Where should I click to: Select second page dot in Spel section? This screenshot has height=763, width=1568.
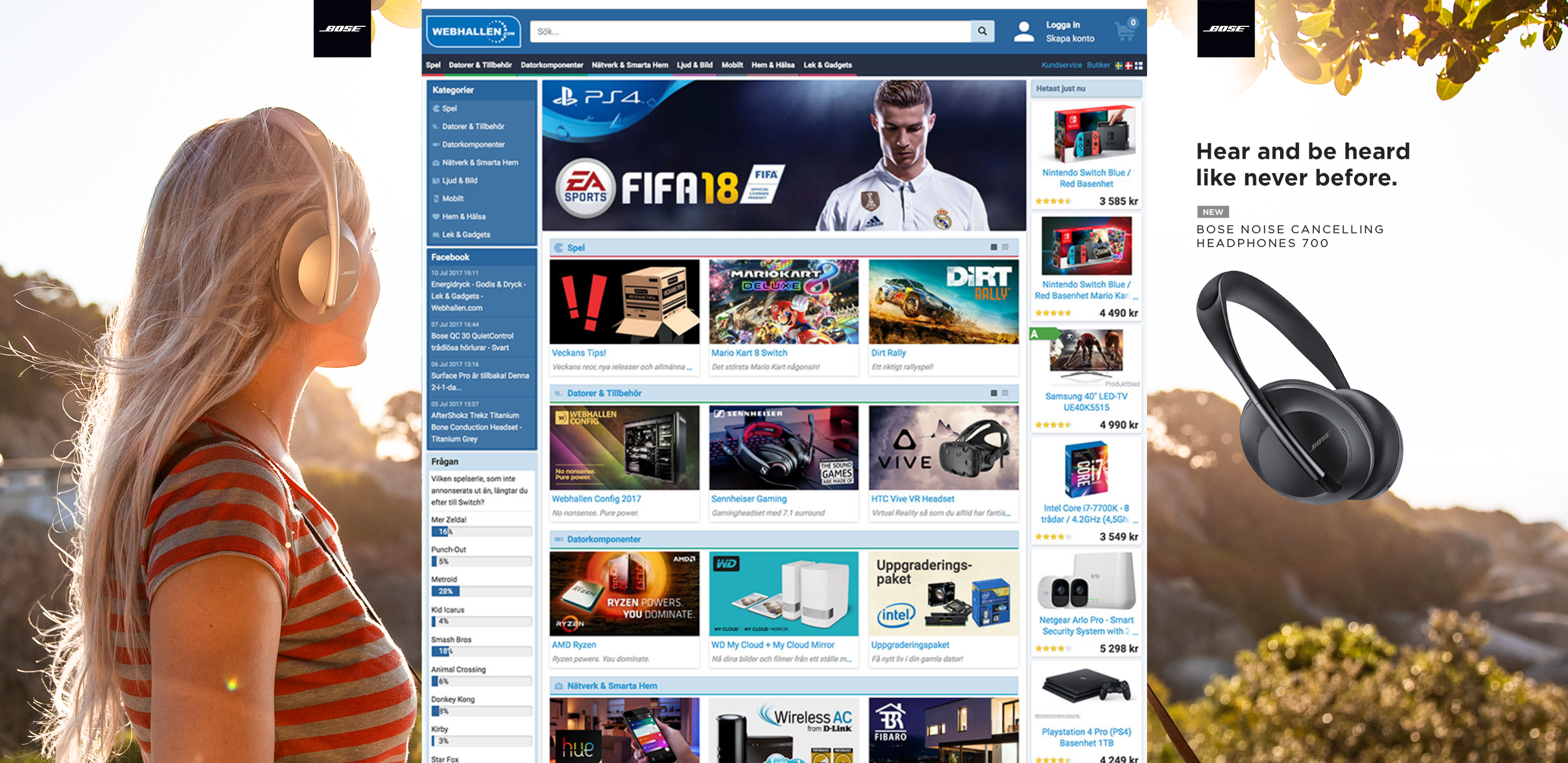1005,248
